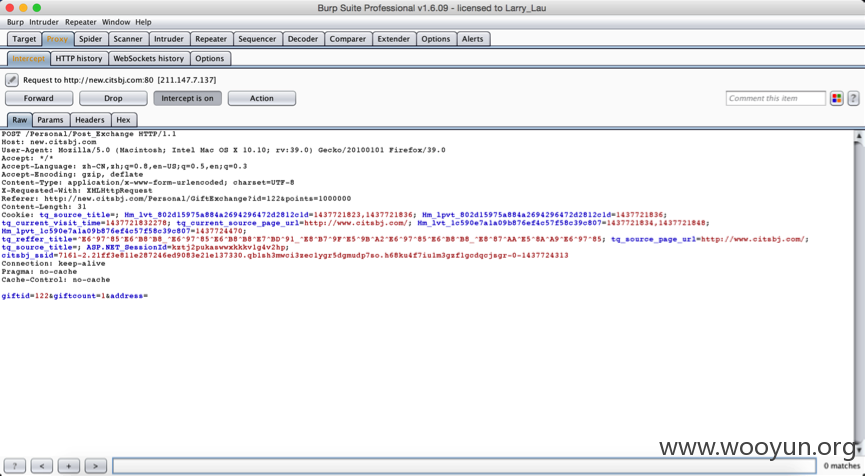This screenshot has height=476, width=865.
Task: Click the Comment this item field
Action: point(775,98)
